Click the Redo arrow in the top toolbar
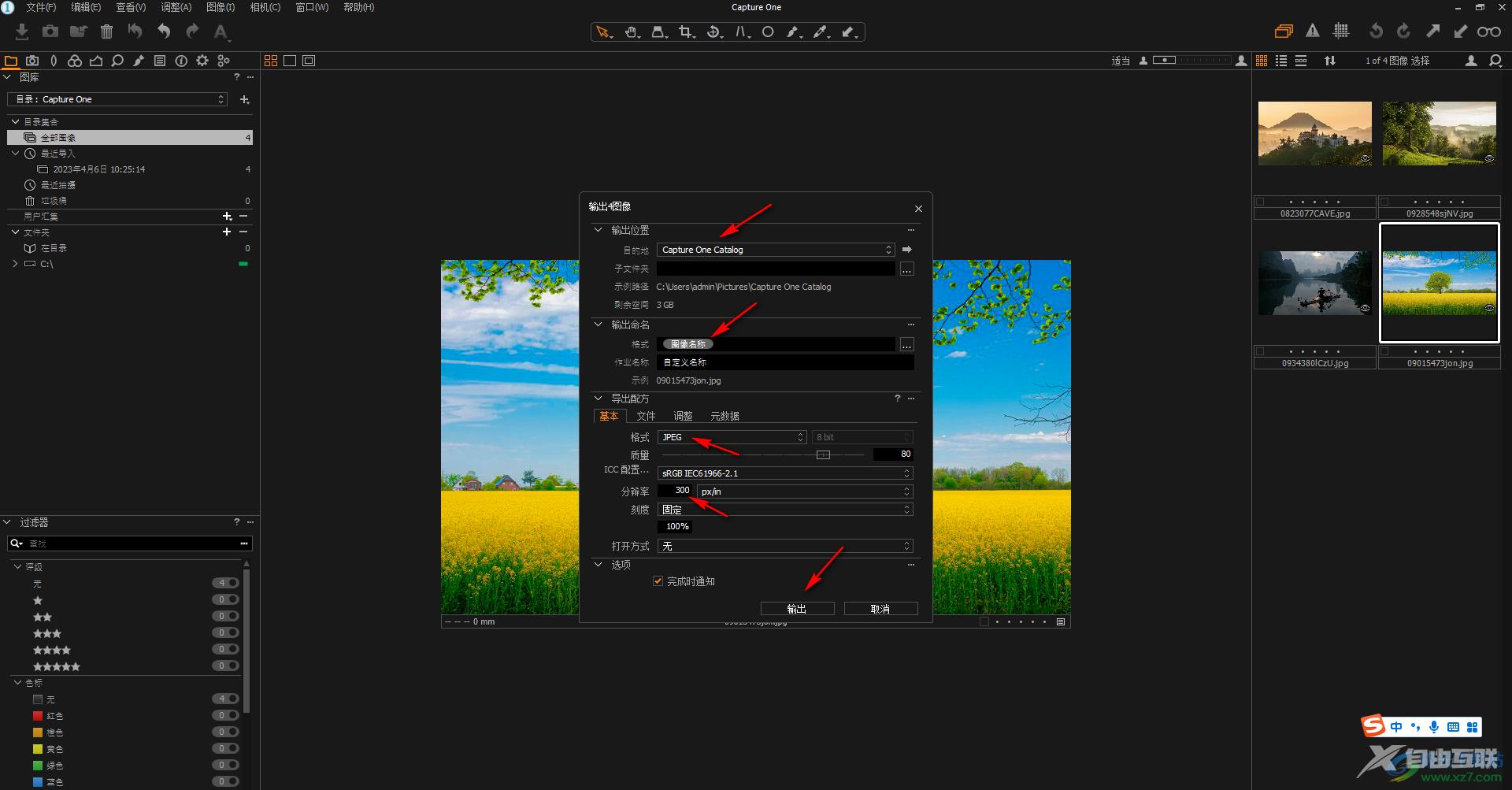This screenshot has width=1512, height=790. click(x=192, y=32)
